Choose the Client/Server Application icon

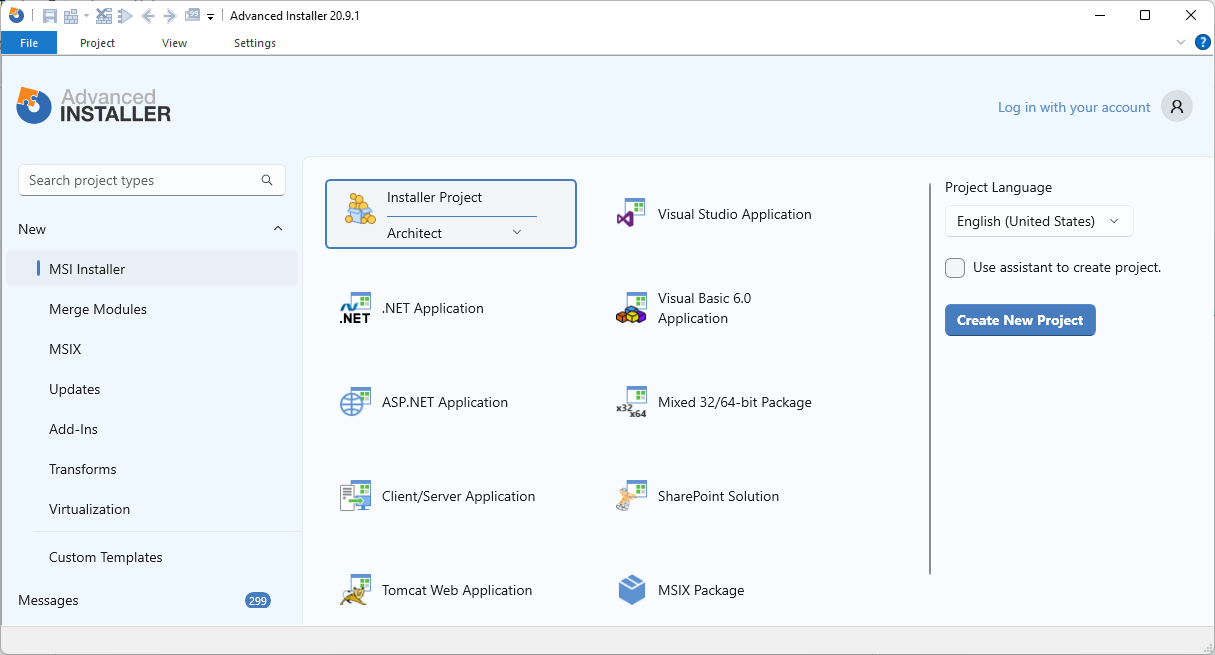[x=355, y=496]
